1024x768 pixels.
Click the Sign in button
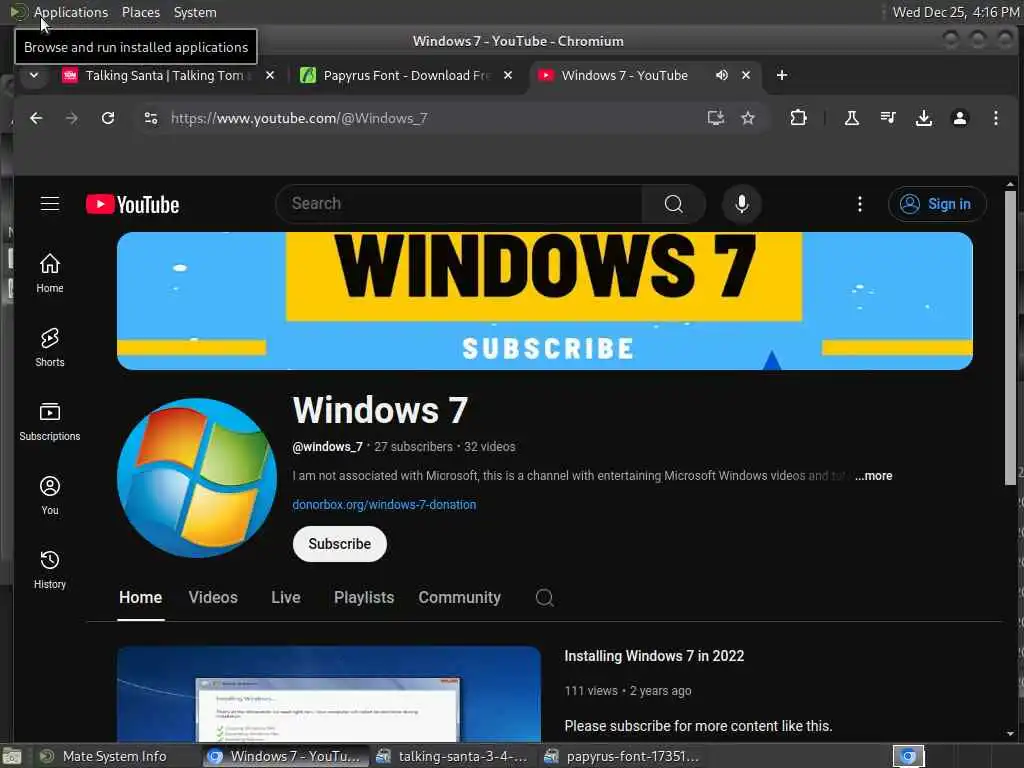pyautogui.click(x=936, y=204)
